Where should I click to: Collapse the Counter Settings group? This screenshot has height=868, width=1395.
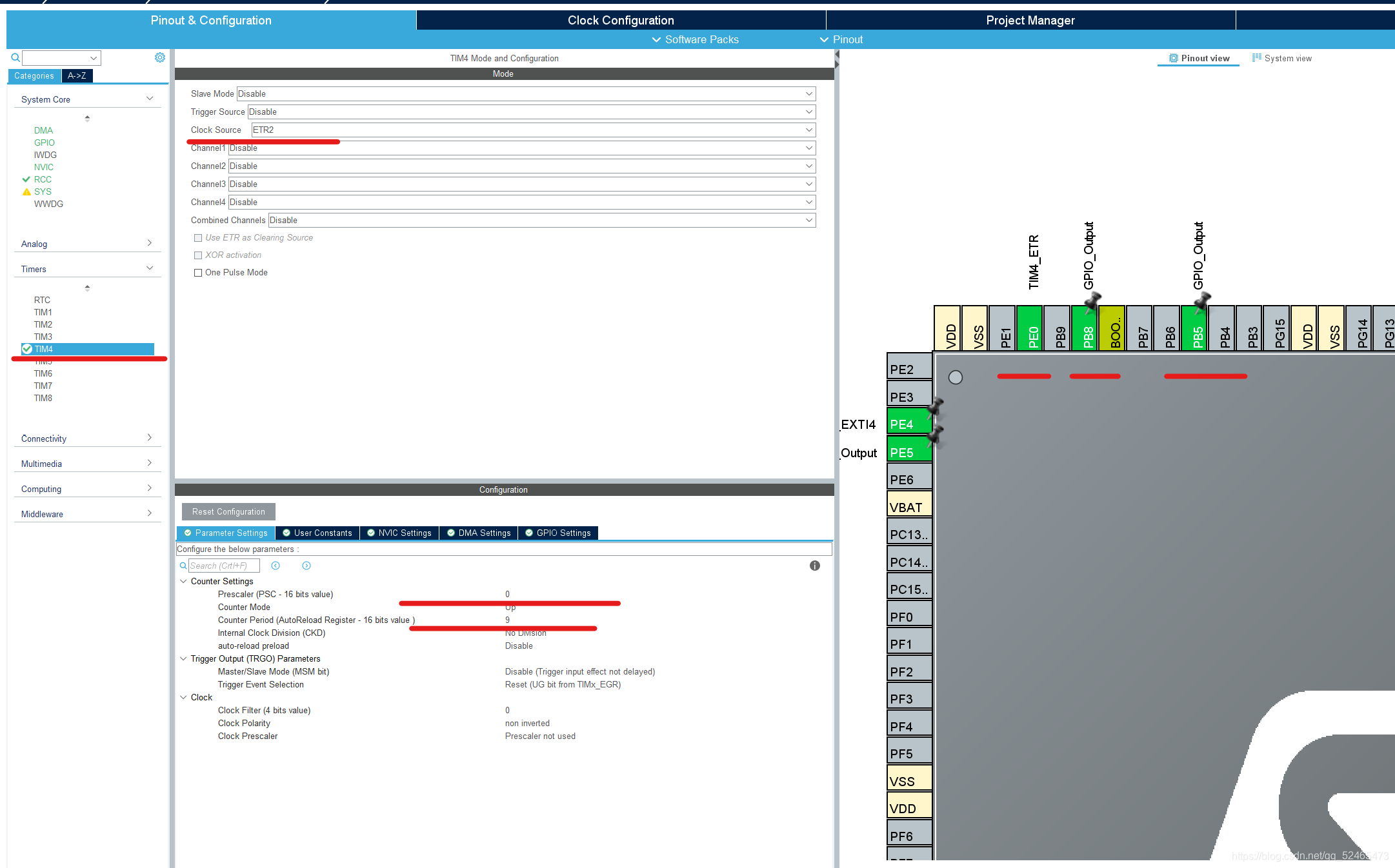[183, 581]
